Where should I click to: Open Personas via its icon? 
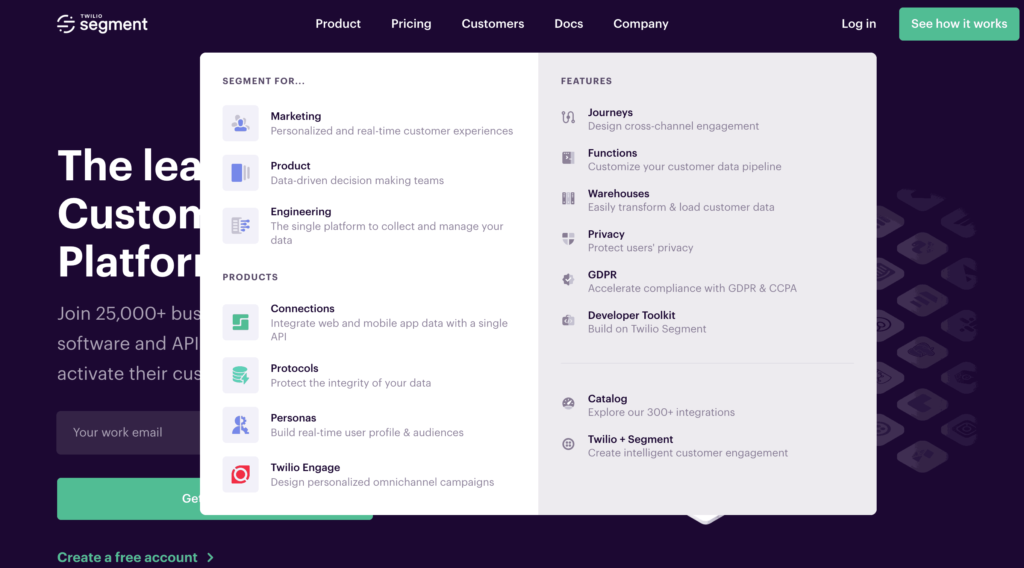click(240, 425)
